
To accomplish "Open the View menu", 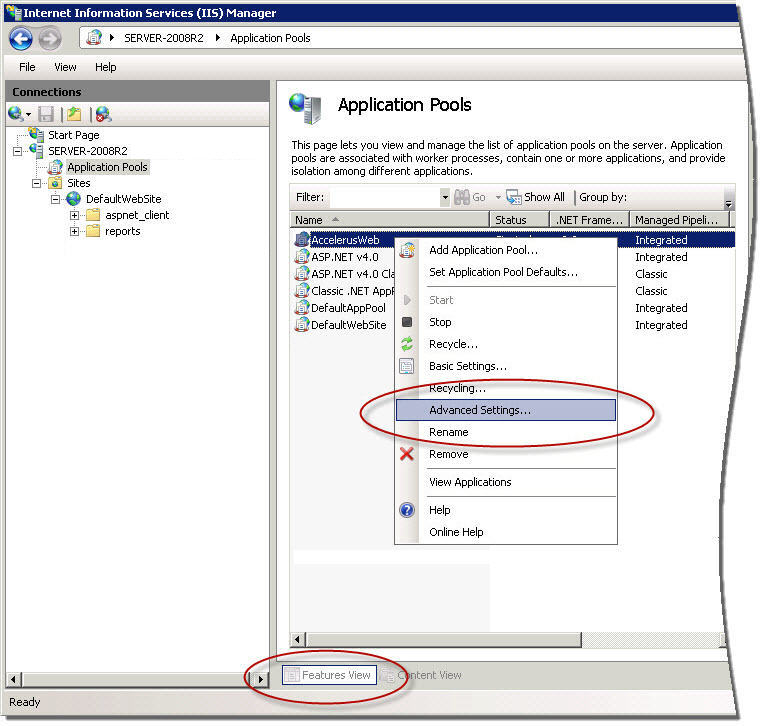I will tap(65, 67).
